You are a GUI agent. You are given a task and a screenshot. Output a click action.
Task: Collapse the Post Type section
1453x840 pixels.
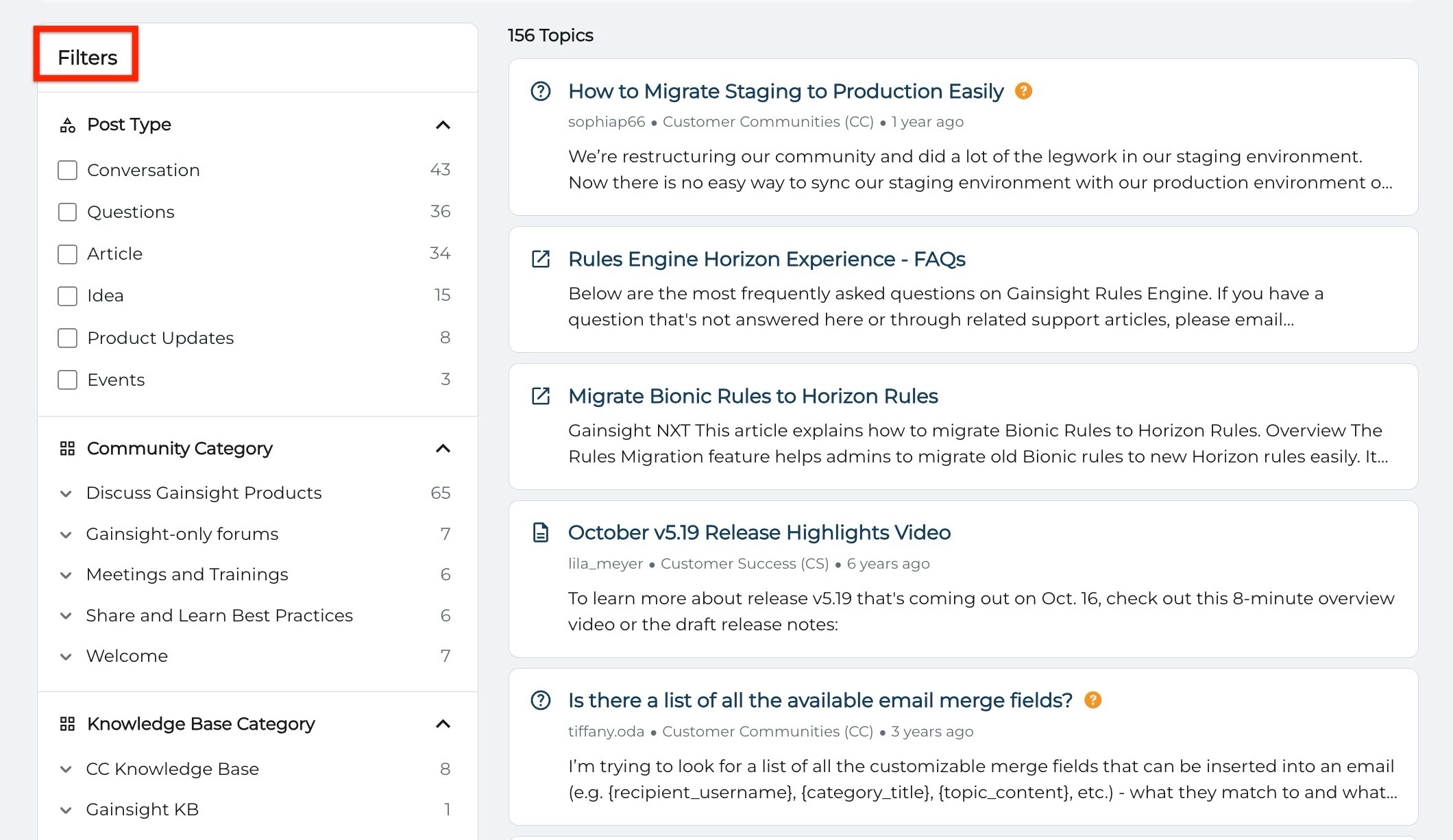pos(443,125)
